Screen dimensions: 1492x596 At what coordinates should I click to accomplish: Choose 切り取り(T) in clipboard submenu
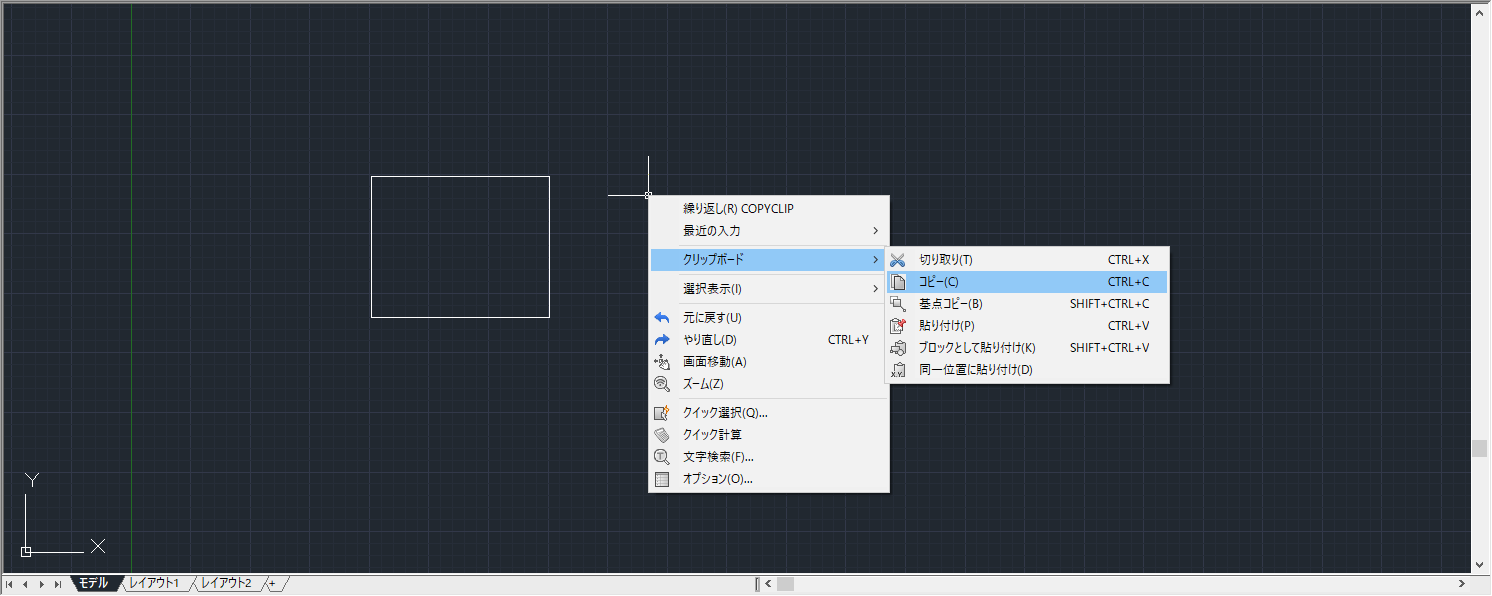(1027, 260)
